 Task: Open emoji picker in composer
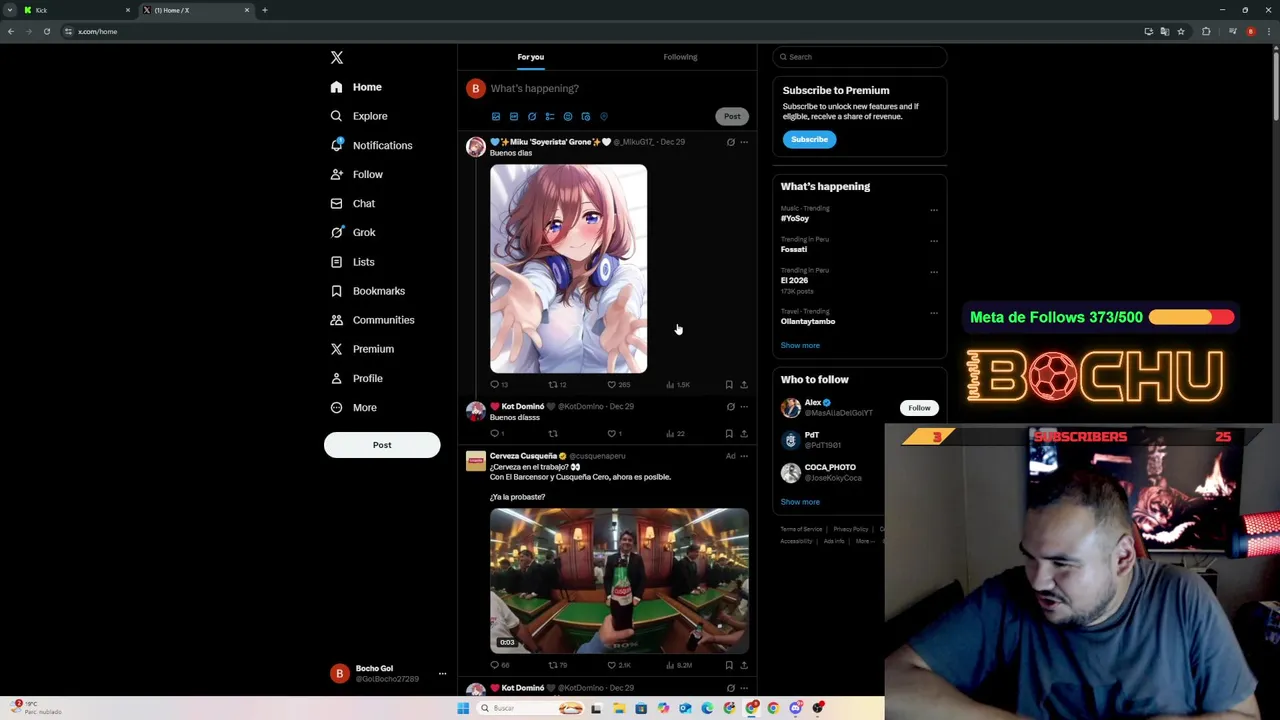point(568,116)
